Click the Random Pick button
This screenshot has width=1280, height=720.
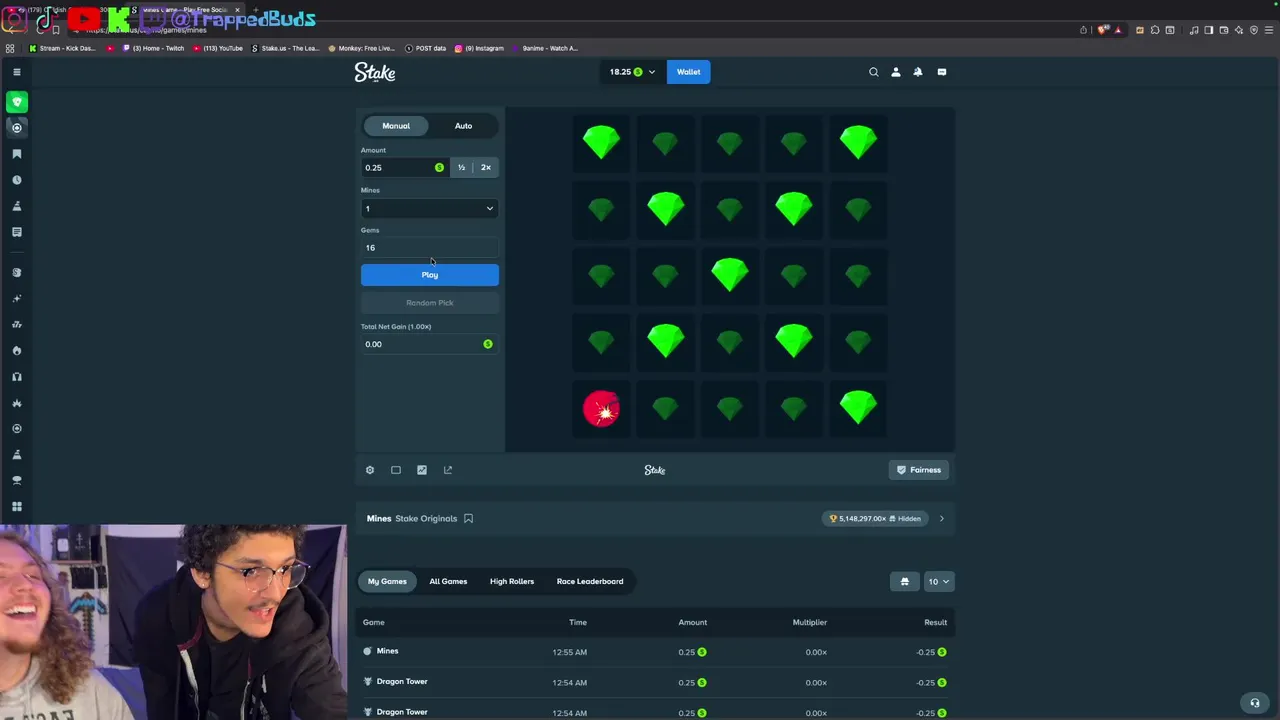click(x=429, y=302)
